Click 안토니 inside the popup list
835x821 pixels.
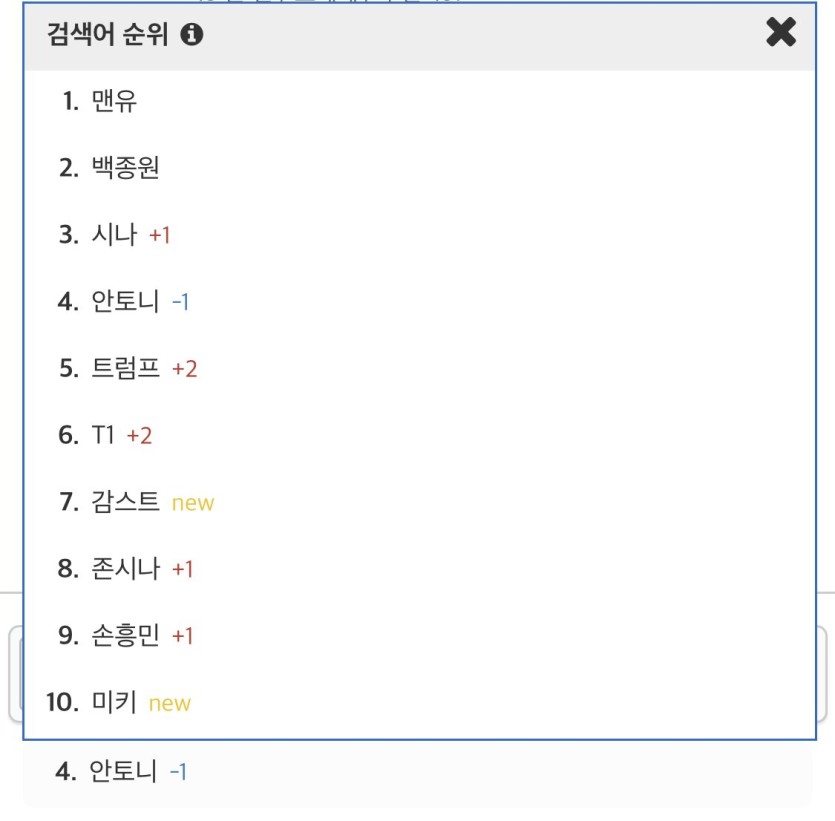tap(125, 301)
